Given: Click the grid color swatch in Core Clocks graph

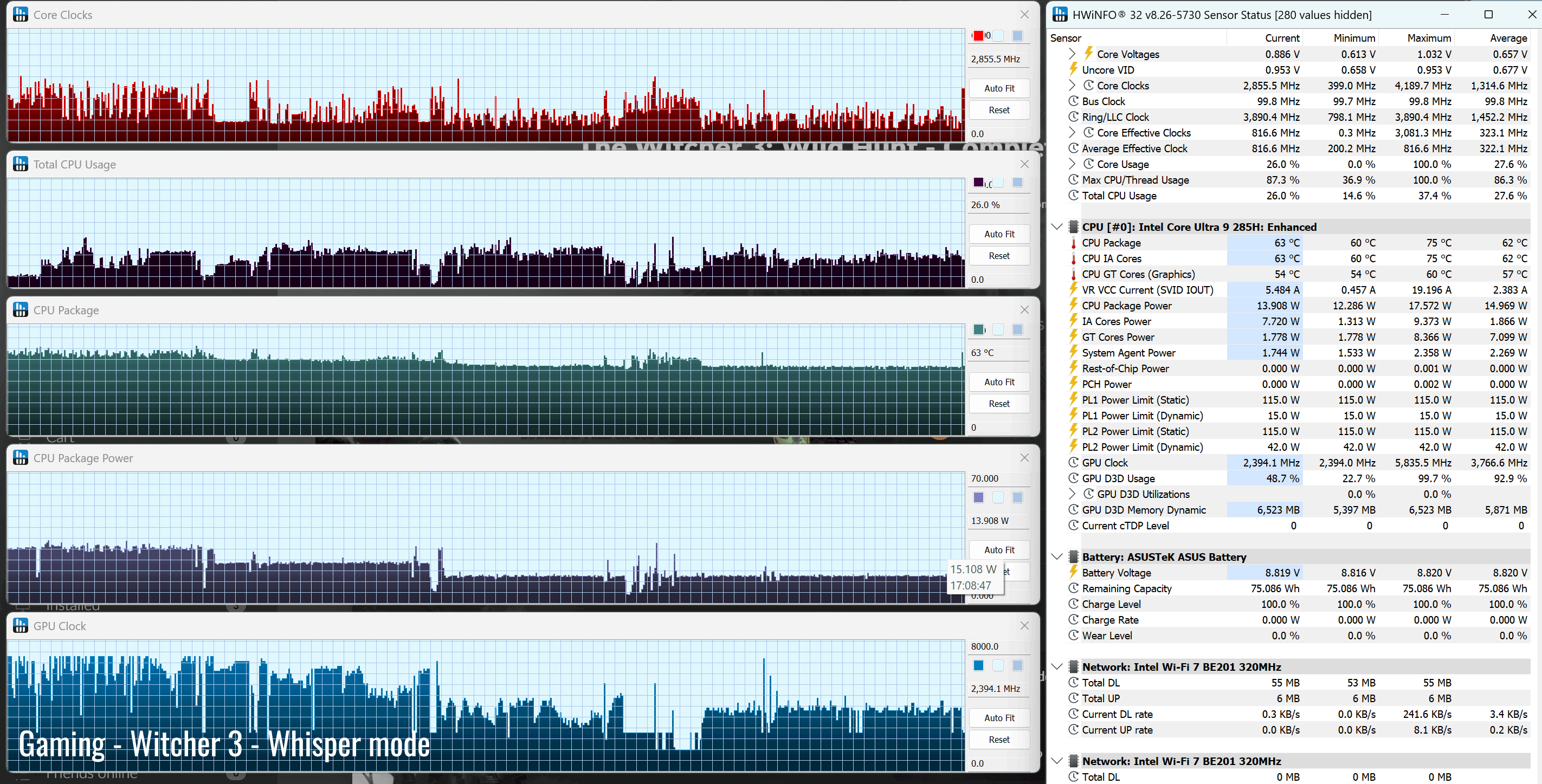Looking at the screenshot, I should 1017,36.
